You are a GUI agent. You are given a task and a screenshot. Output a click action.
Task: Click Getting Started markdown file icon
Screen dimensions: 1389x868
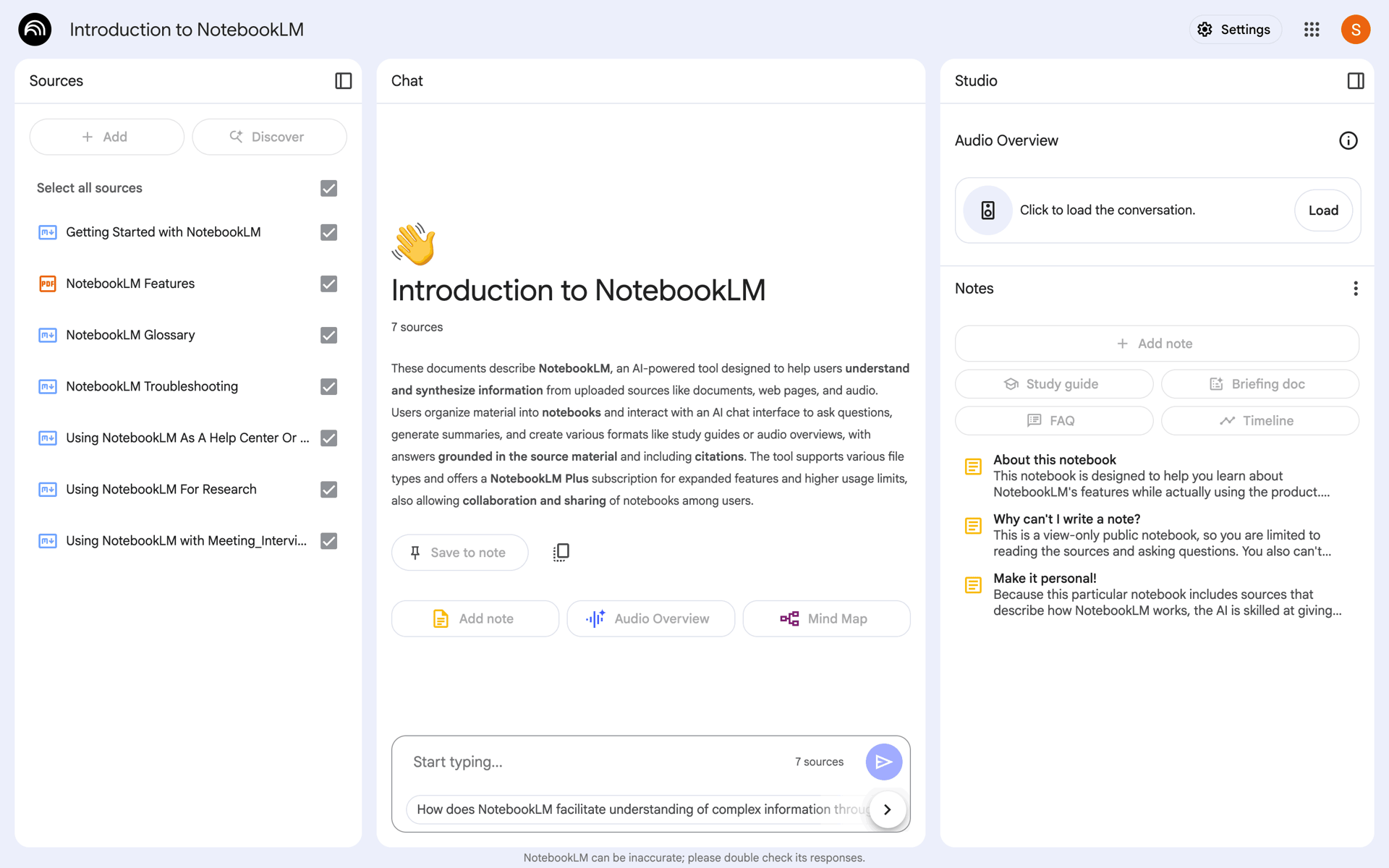click(48, 232)
